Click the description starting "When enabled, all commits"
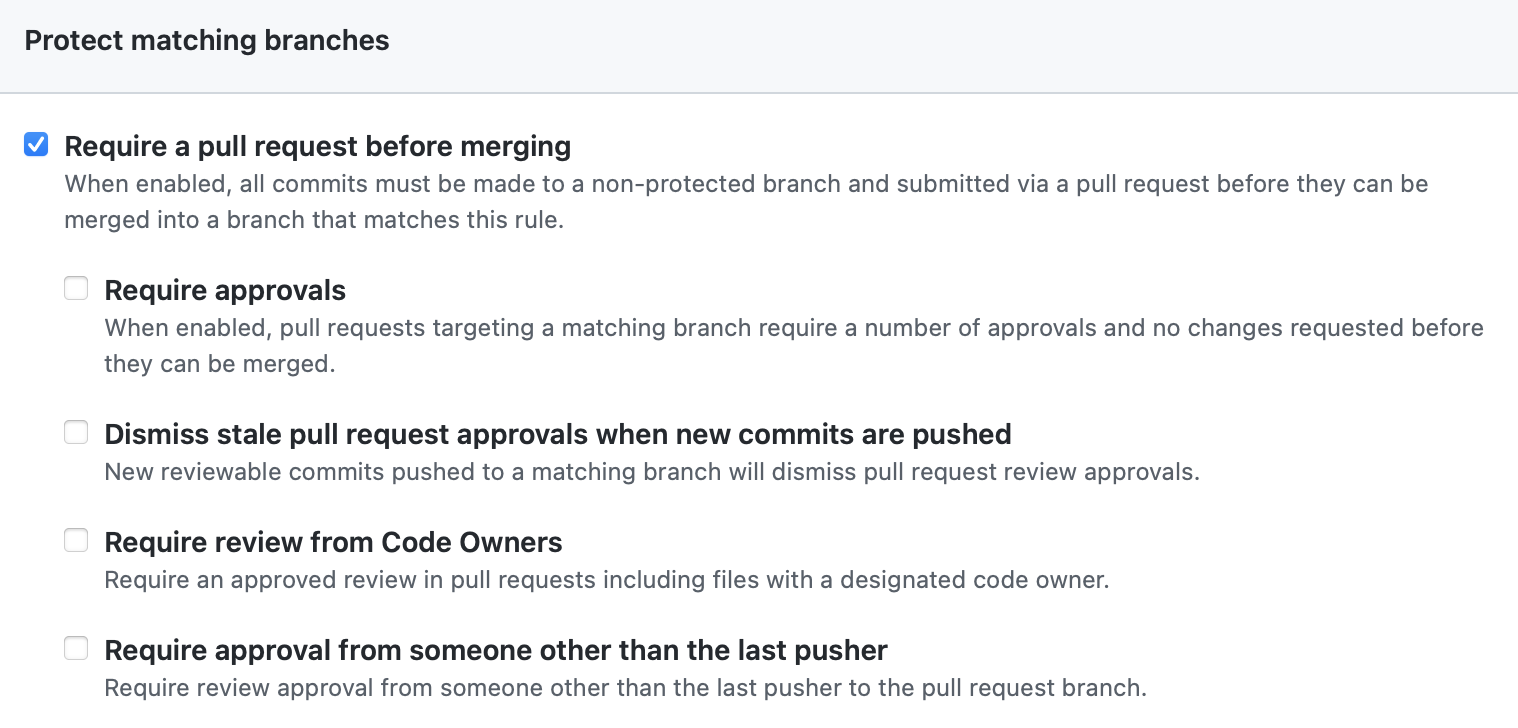 click(x=745, y=184)
